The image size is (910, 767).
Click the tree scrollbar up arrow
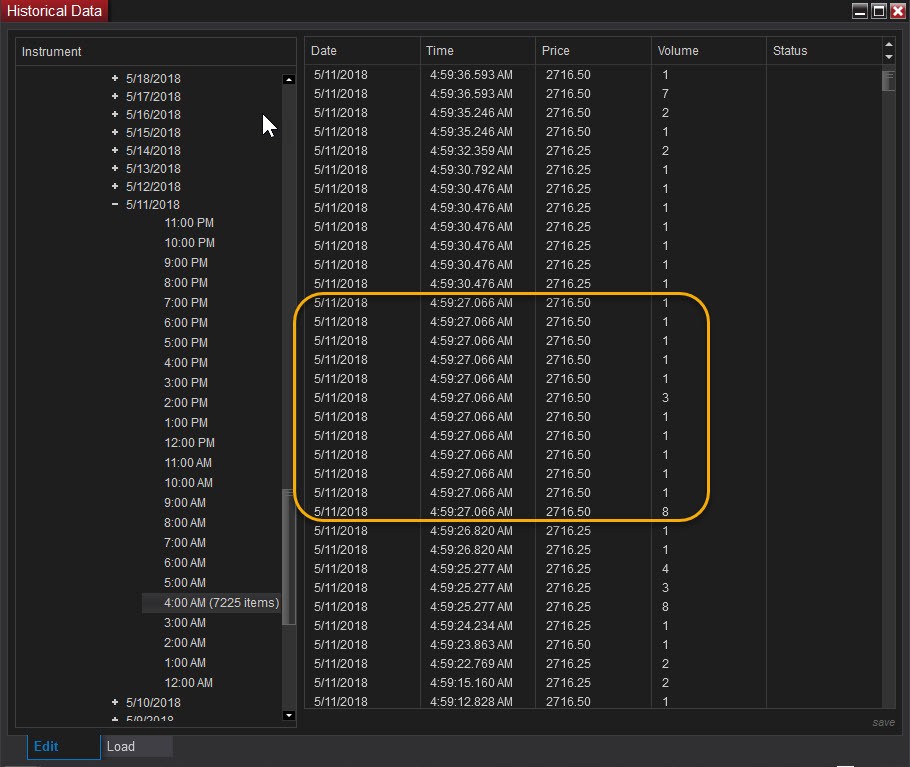tap(288, 79)
